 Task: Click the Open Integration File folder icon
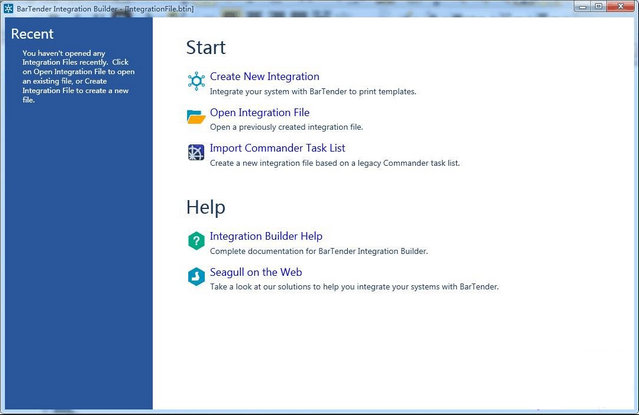[x=196, y=117]
